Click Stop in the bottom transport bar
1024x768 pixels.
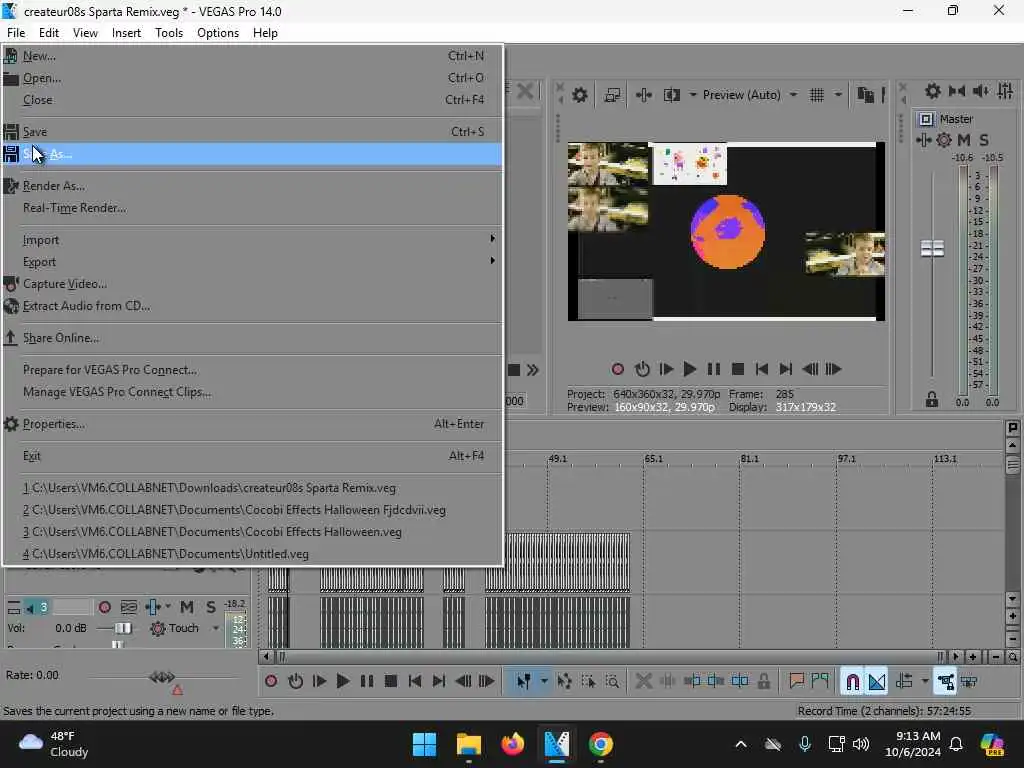click(x=391, y=681)
